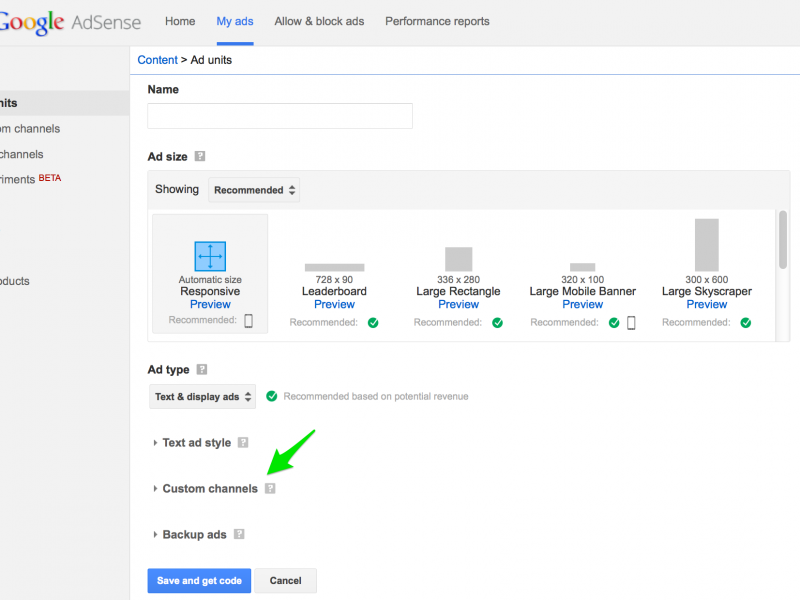This screenshot has width=800, height=600.
Task: Switch to the Performance reports tab
Action: [437, 21]
